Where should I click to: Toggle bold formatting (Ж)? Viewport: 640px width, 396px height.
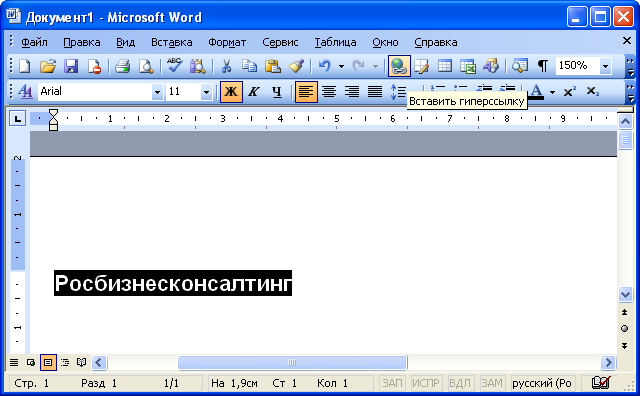[x=231, y=91]
